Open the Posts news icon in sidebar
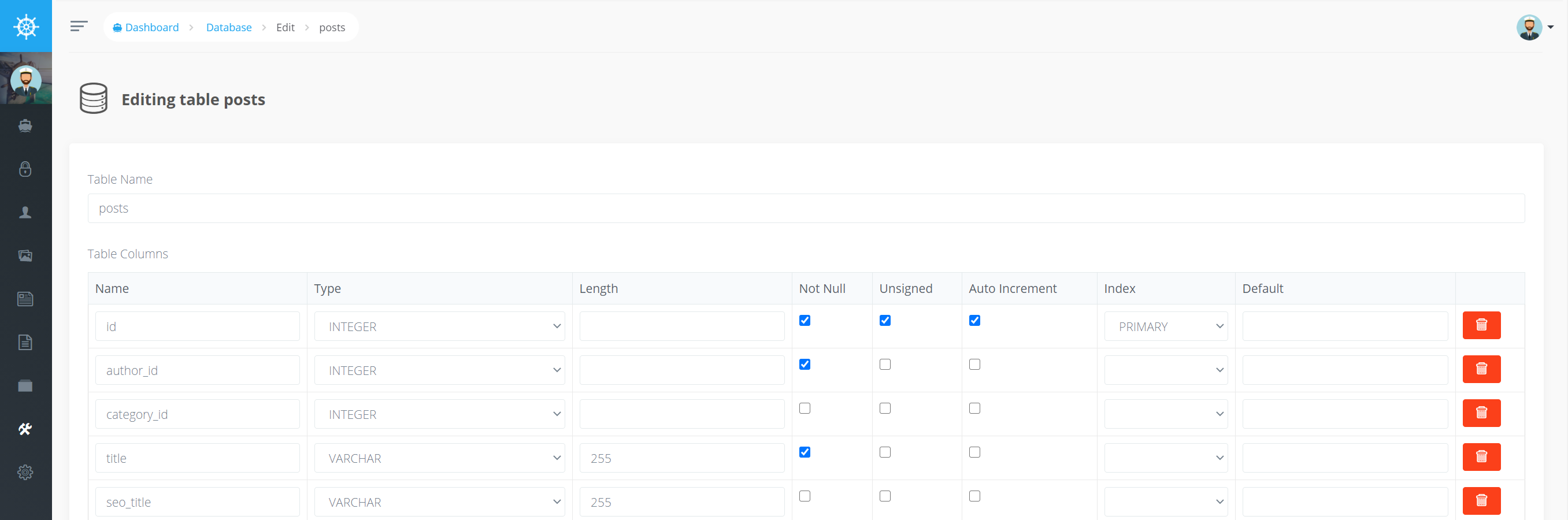The width and height of the screenshot is (1568, 520). (25, 299)
